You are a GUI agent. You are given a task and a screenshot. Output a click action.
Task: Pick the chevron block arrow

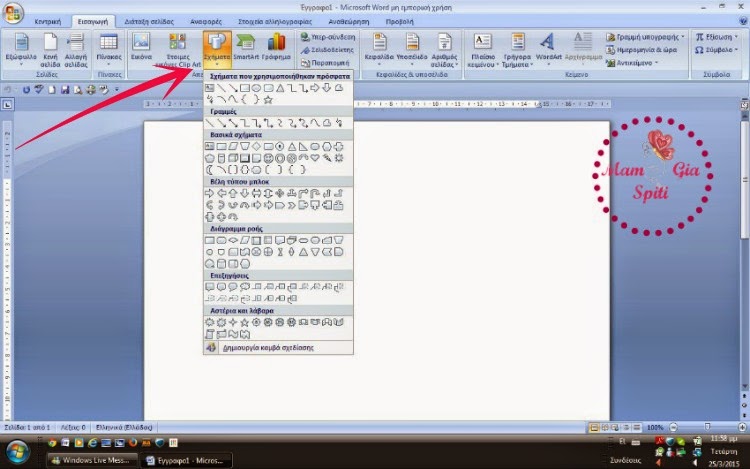292,205
